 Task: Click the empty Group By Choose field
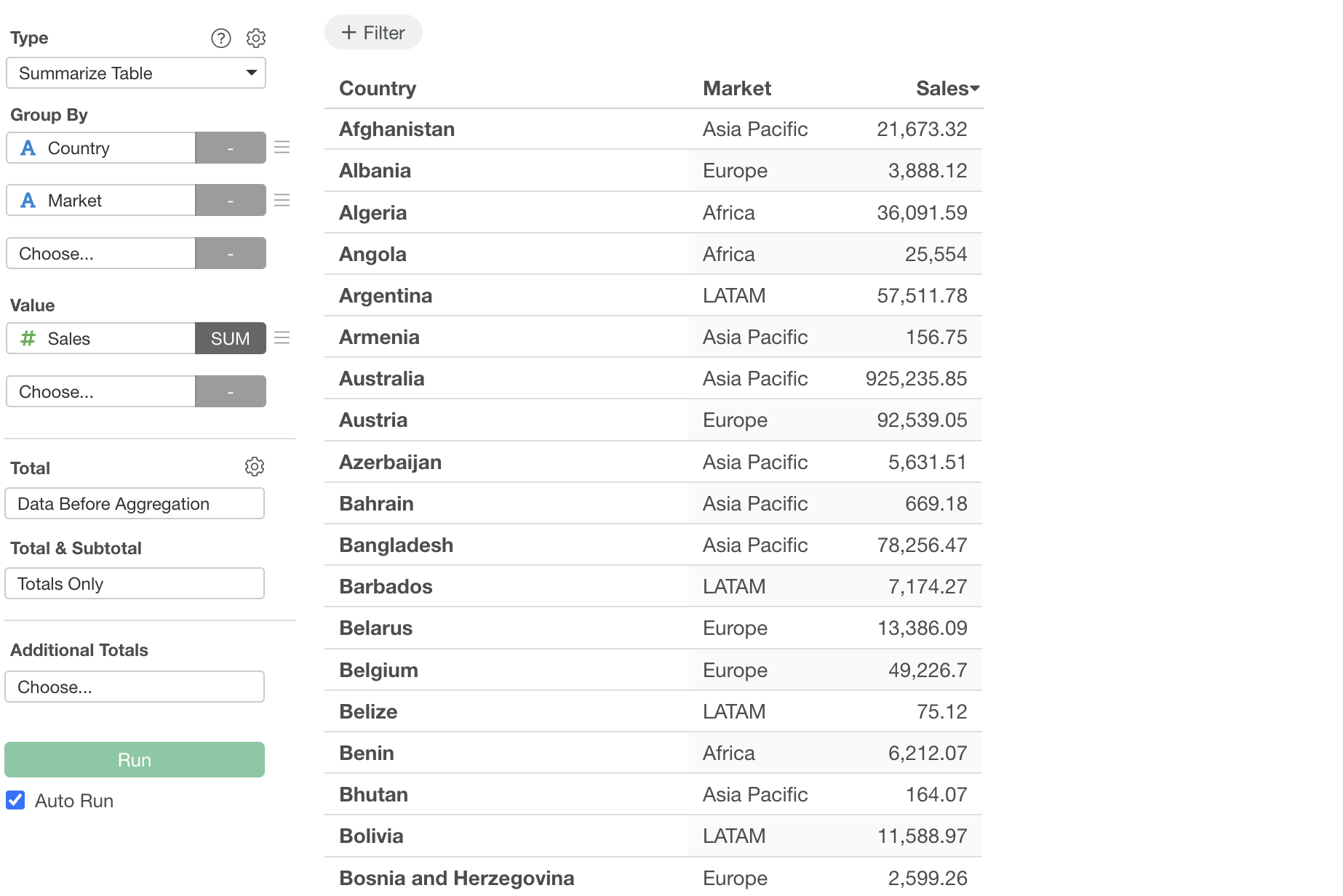click(101, 254)
